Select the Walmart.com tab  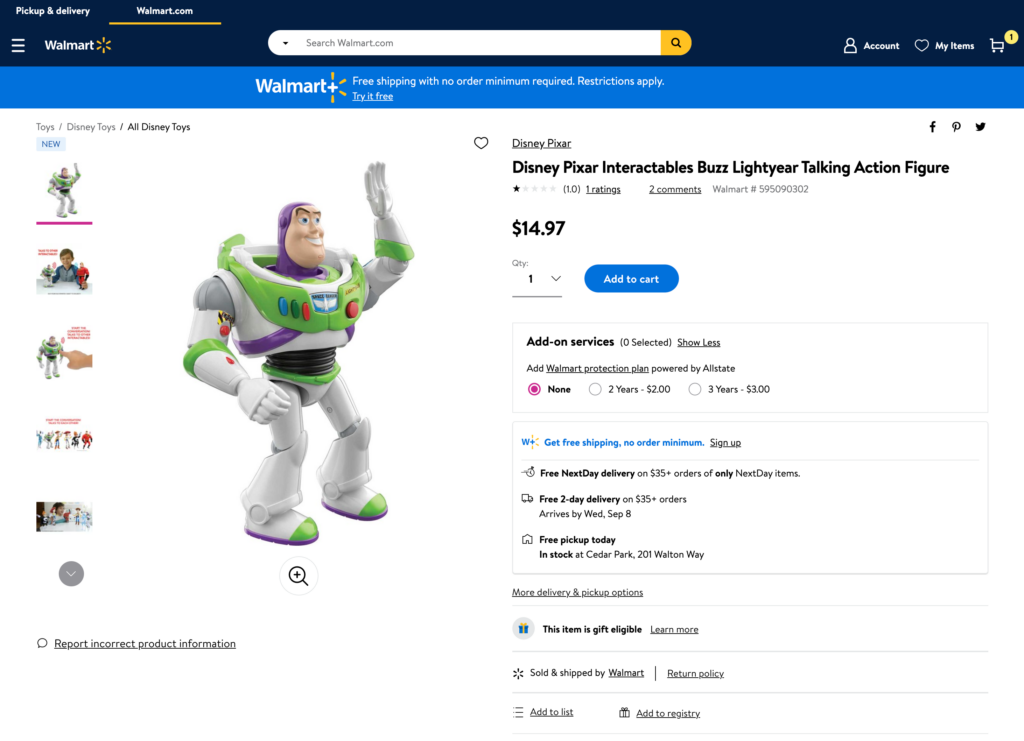(x=165, y=11)
